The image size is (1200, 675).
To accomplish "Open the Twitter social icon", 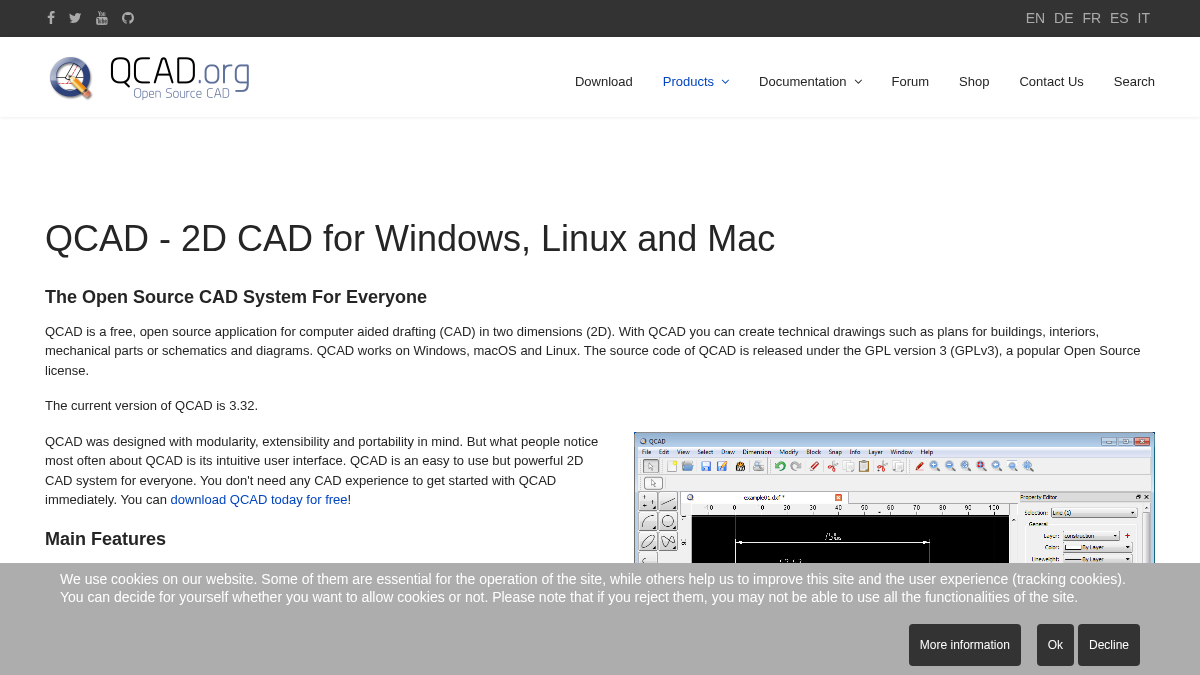I will (x=75, y=18).
